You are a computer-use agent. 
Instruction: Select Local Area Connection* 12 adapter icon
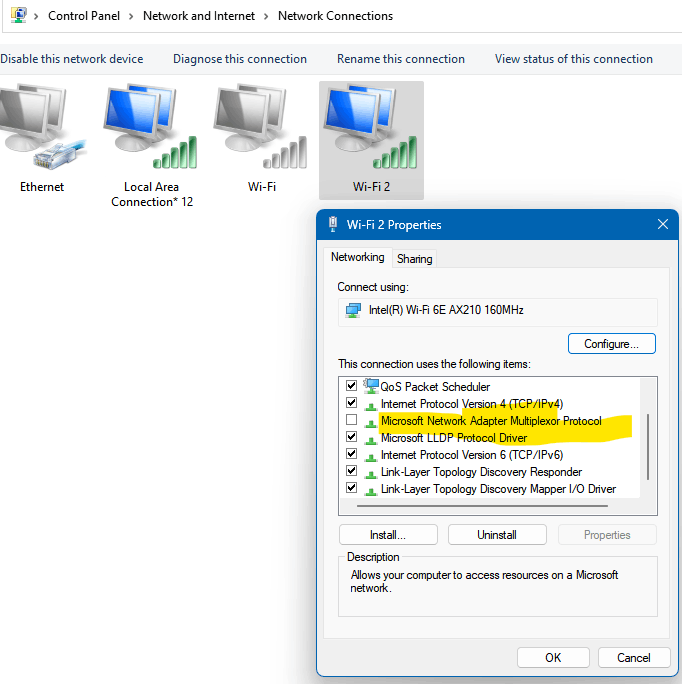151,126
